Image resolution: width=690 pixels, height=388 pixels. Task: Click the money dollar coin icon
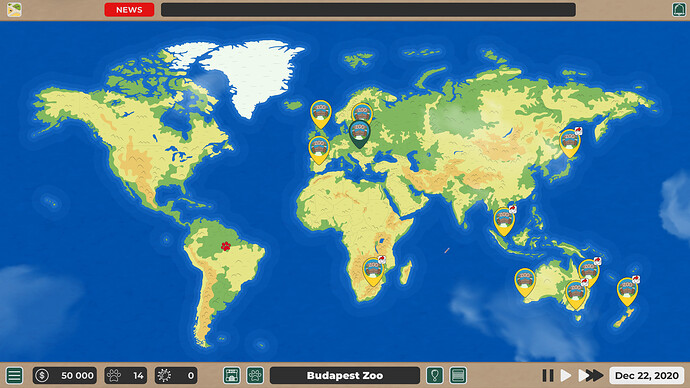point(42,376)
